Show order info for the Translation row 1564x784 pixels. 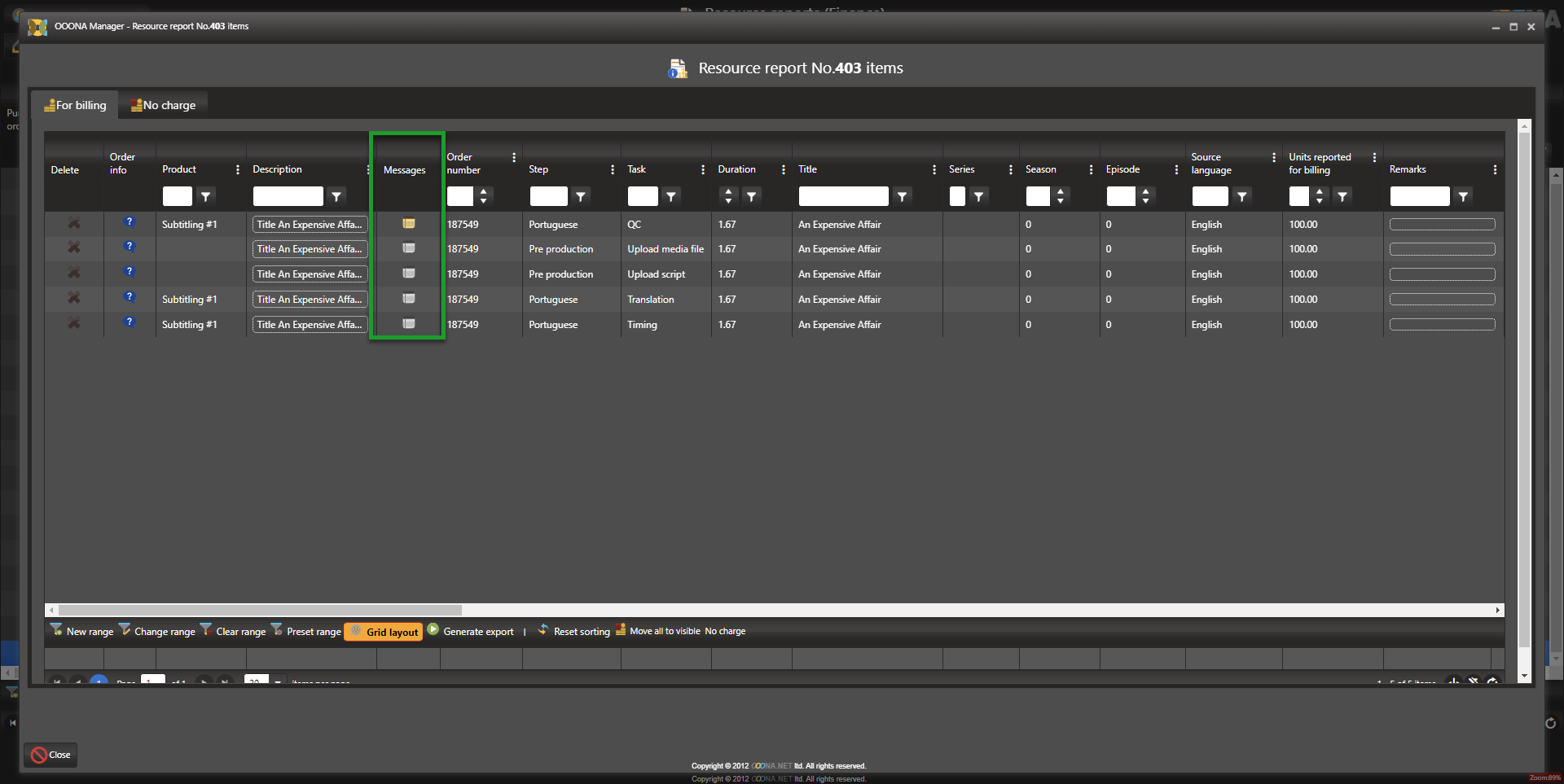click(129, 297)
